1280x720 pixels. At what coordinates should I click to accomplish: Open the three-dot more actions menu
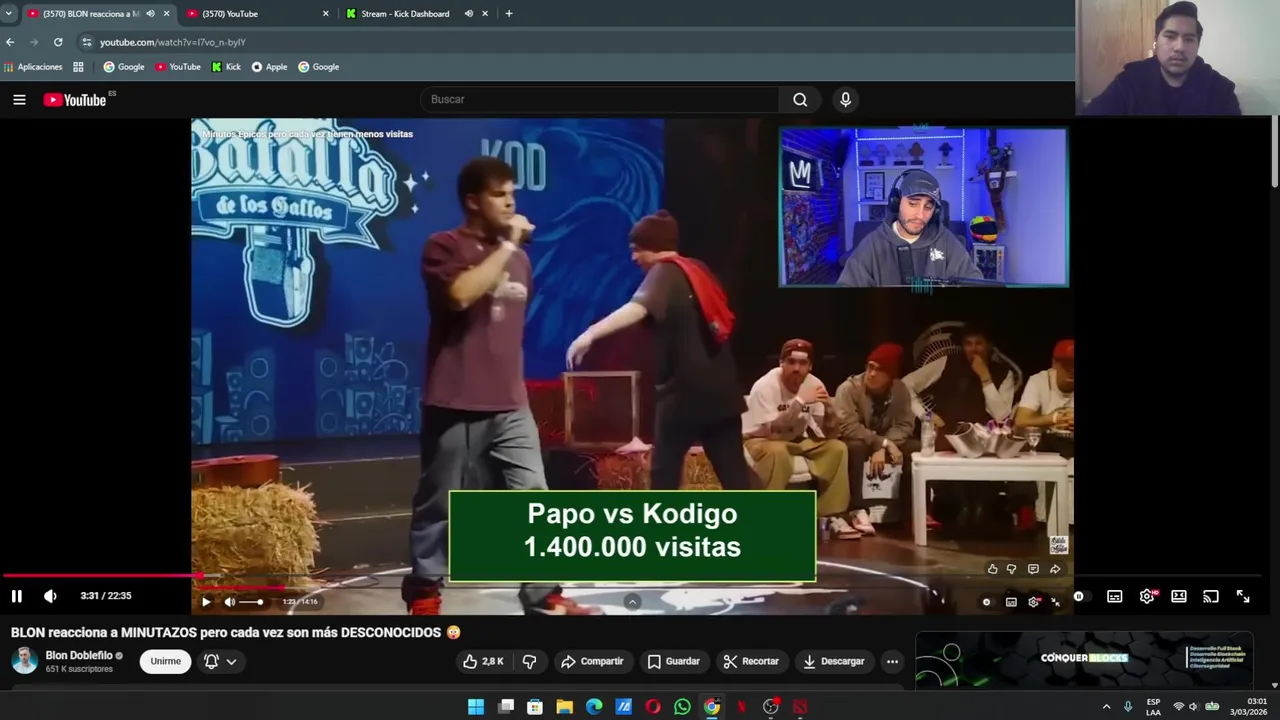(x=892, y=661)
